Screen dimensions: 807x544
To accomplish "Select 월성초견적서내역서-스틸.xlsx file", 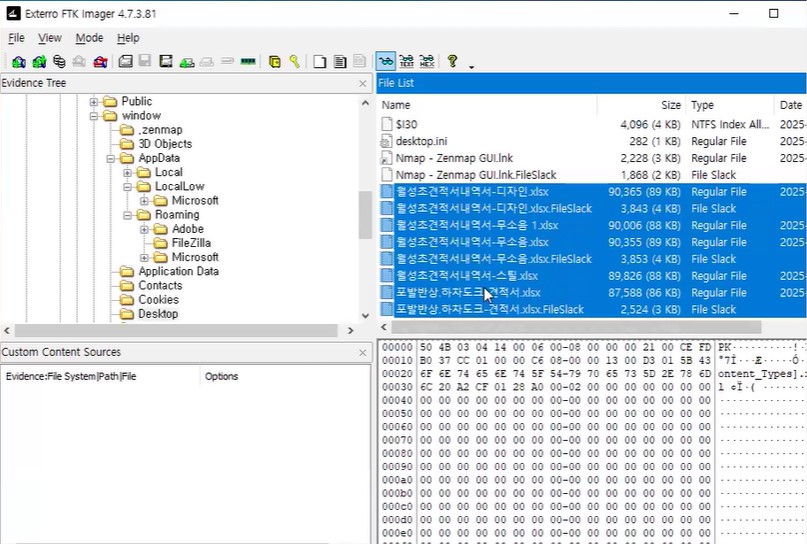I will tap(467, 276).
